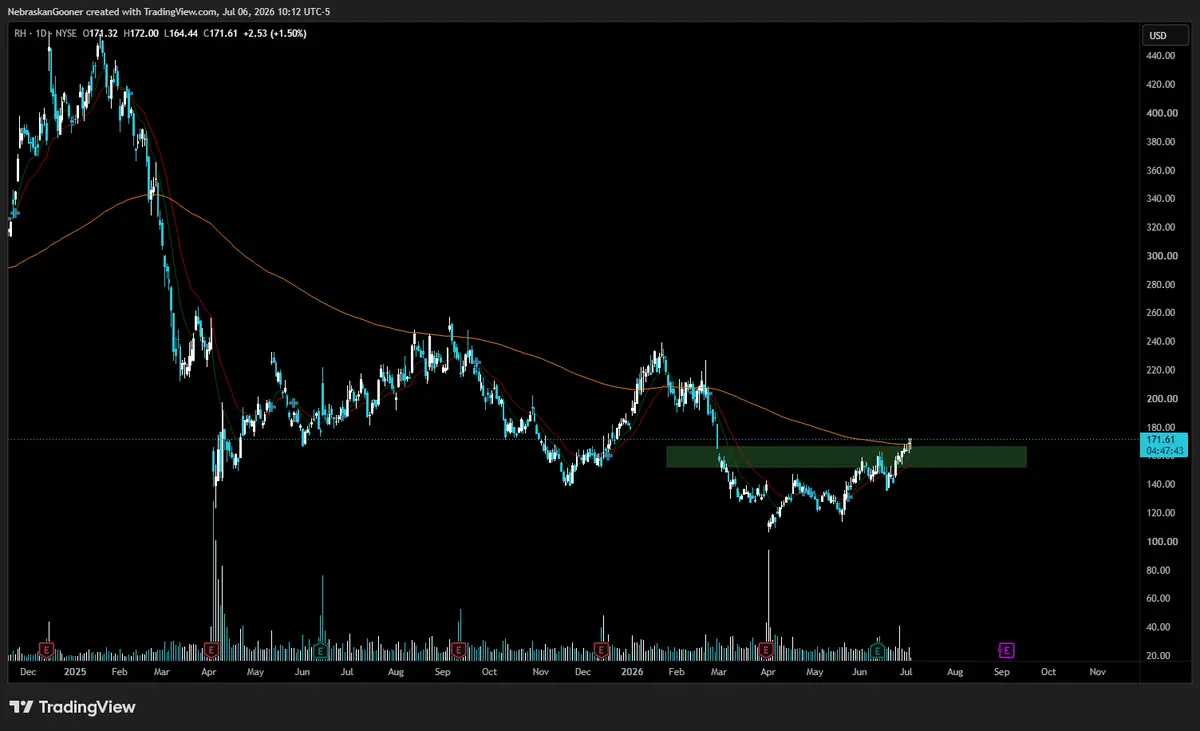Screen dimensions: 1200x731
Task: Click the tall April 2026 volume spike
Action: (768, 605)
